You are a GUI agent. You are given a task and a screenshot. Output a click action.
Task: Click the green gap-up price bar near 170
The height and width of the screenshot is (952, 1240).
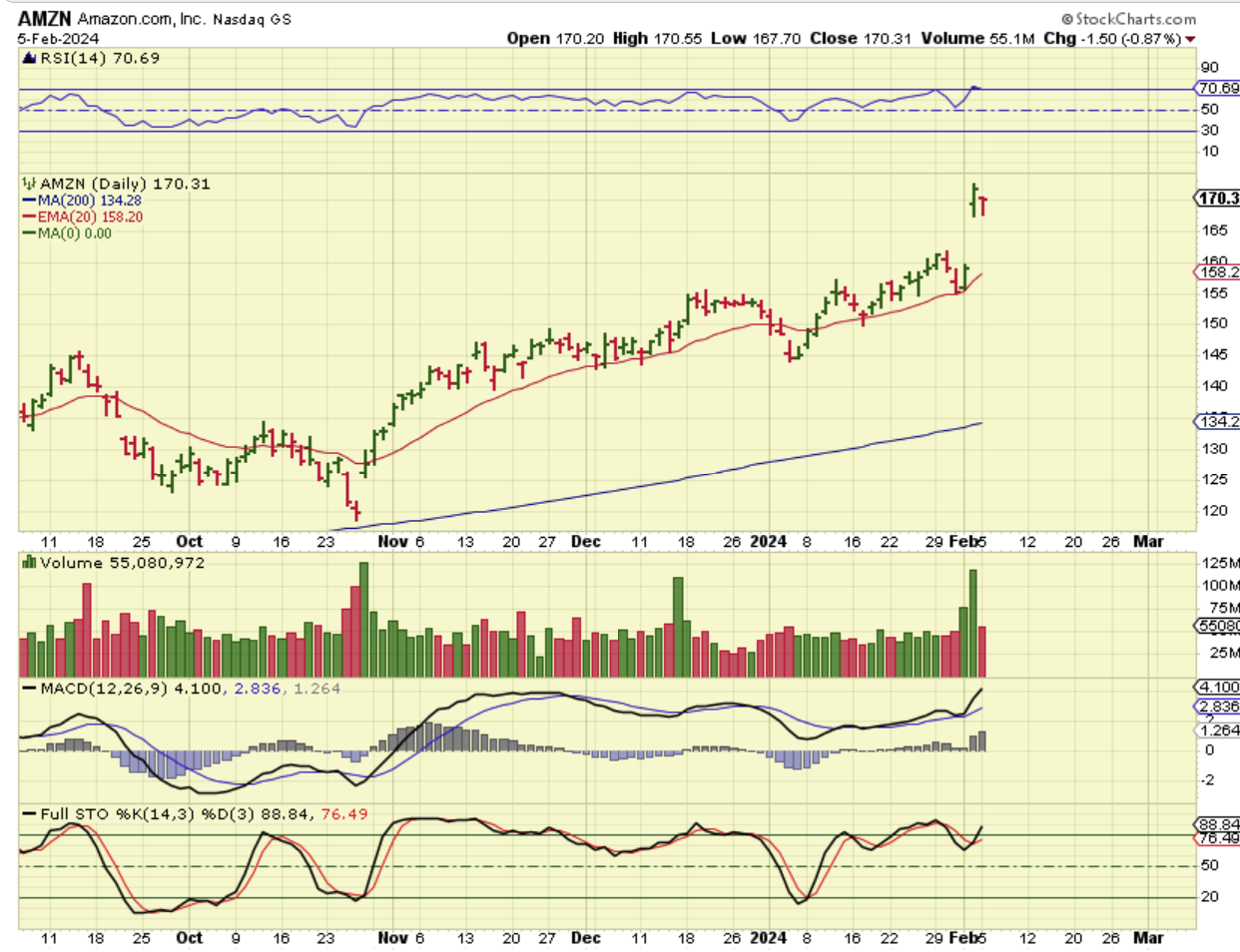[x=973, y=200]
